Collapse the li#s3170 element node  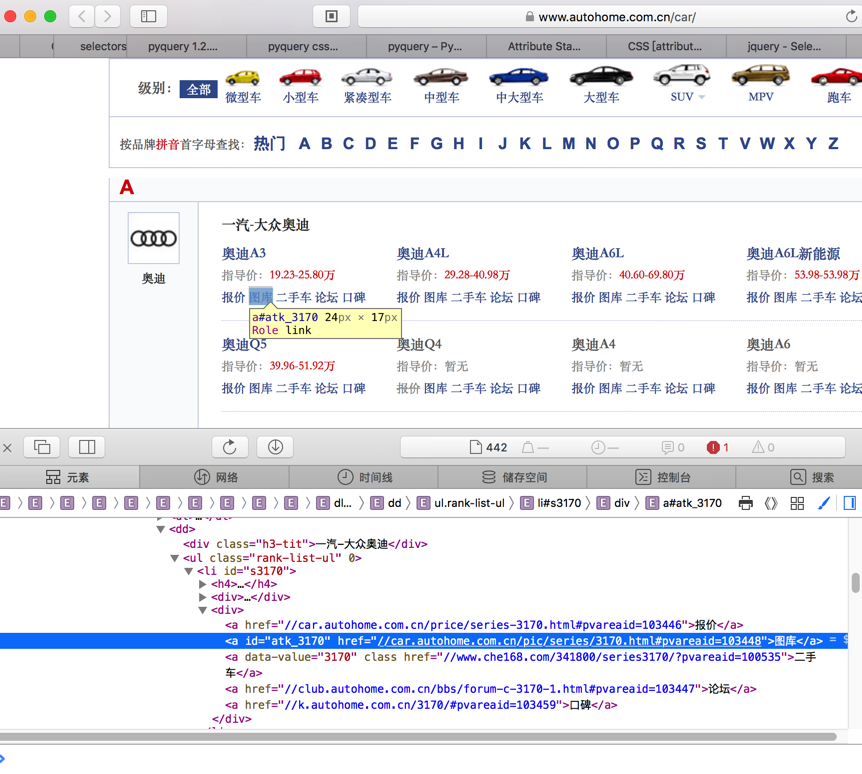[188, 571]
